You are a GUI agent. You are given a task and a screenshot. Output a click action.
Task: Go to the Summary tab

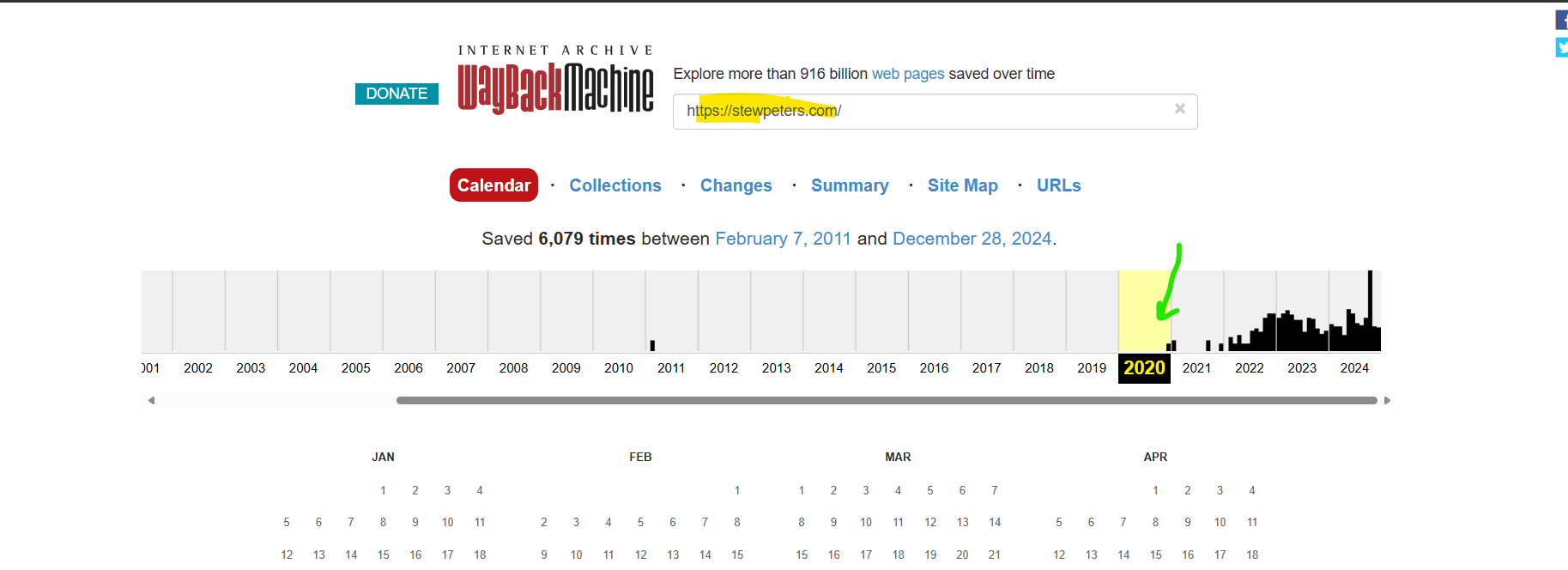click(850, 185)
